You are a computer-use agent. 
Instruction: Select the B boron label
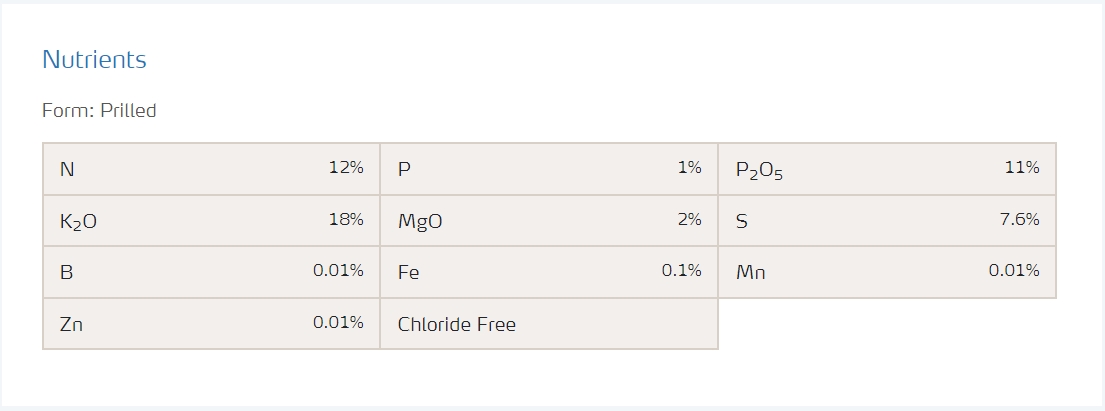click(66, 272)
